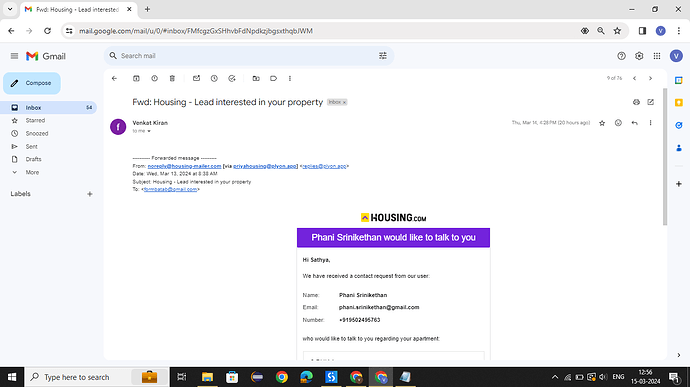Open Google Keep side panel
The width and height of the screenshot is (690, 387).
coord(679,103)
